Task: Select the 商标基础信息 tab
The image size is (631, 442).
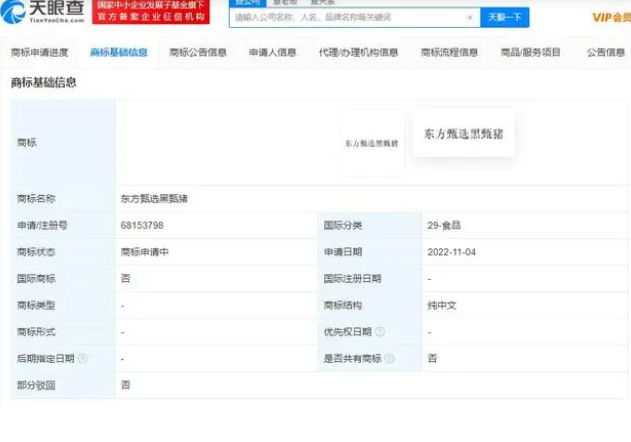Action: tap(118, 52)
